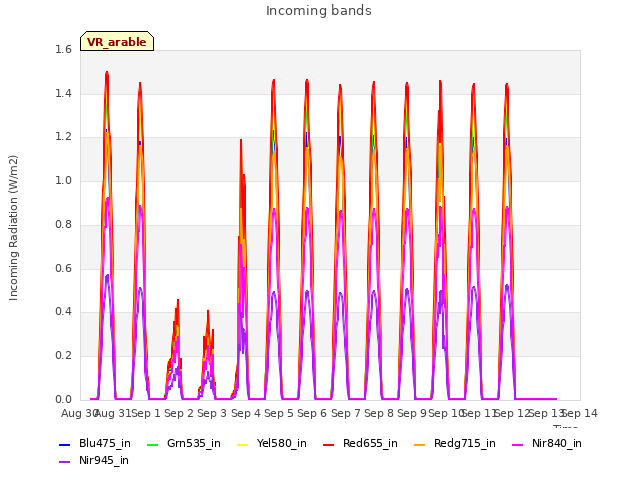The height and width of the screenshot is (480, 640).
Task: Click the red Red655_in legend swatch
Action: [329, 444]
